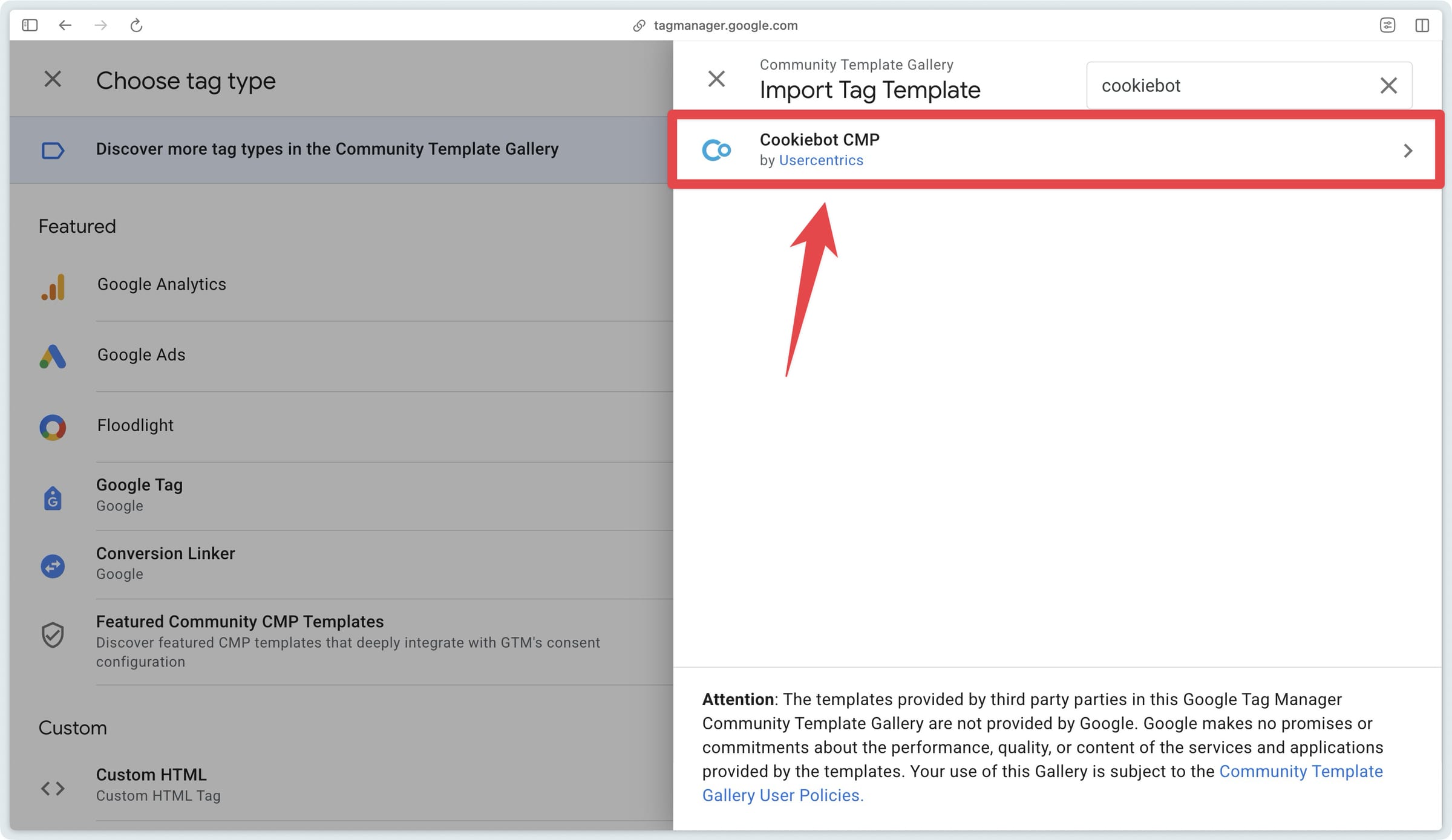This screenshot has width=1452, height=840.
Task: Close the Import Tag Template panel
Action: 716,79
